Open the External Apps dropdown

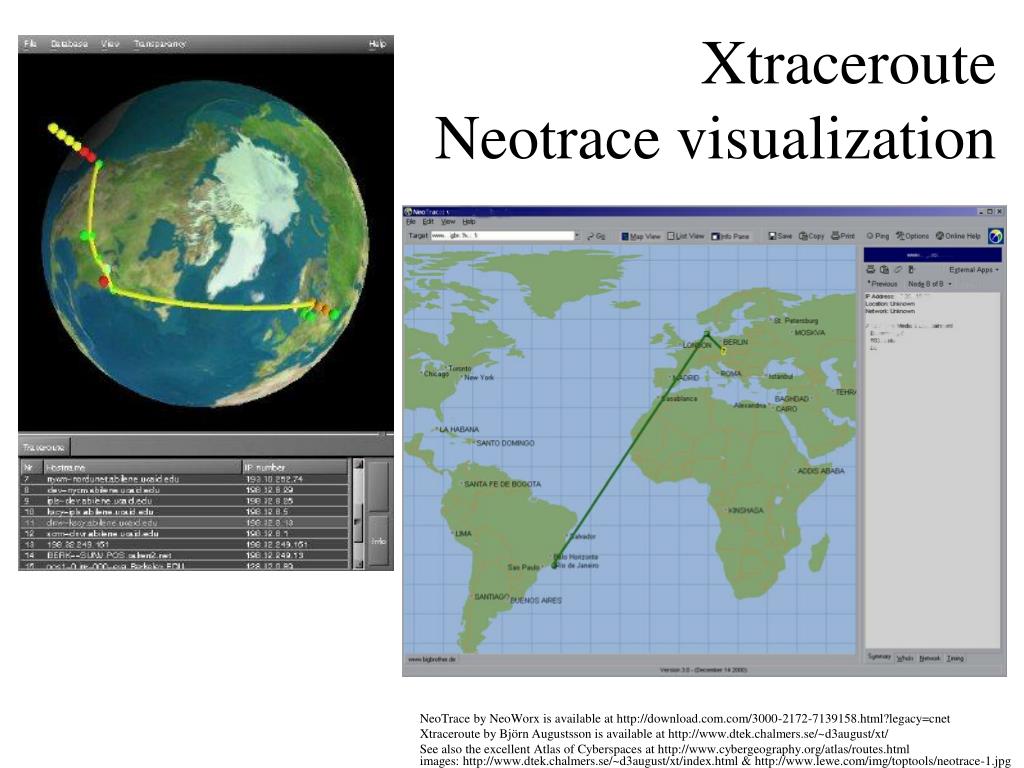point(974,270)
